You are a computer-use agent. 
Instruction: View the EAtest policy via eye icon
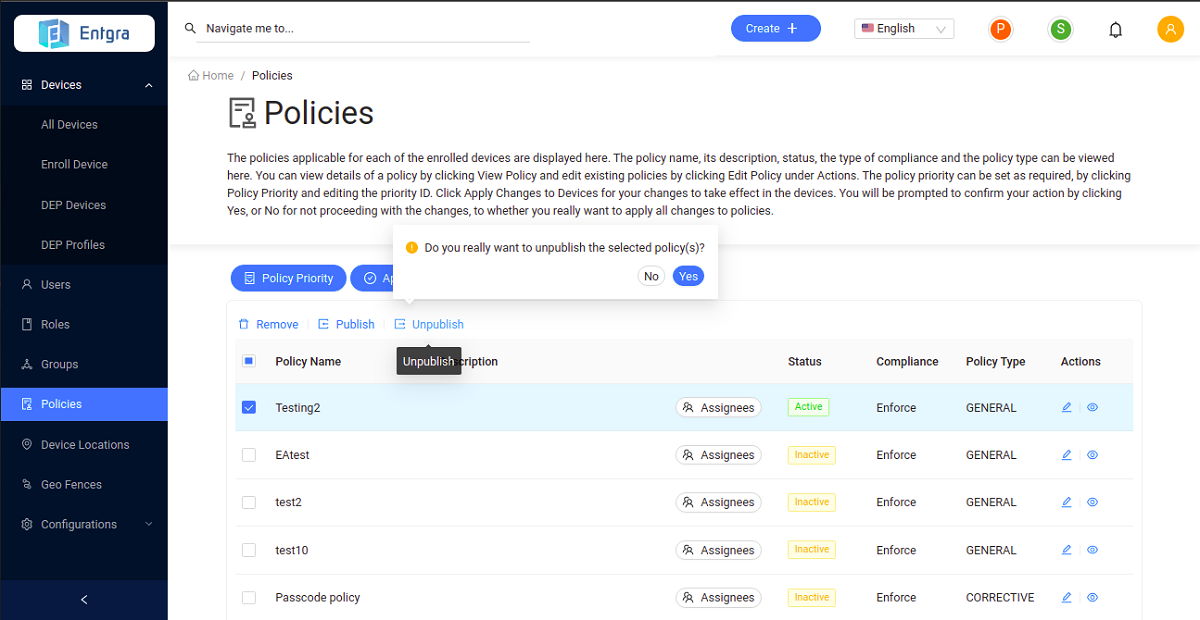tap(1093, 455)
